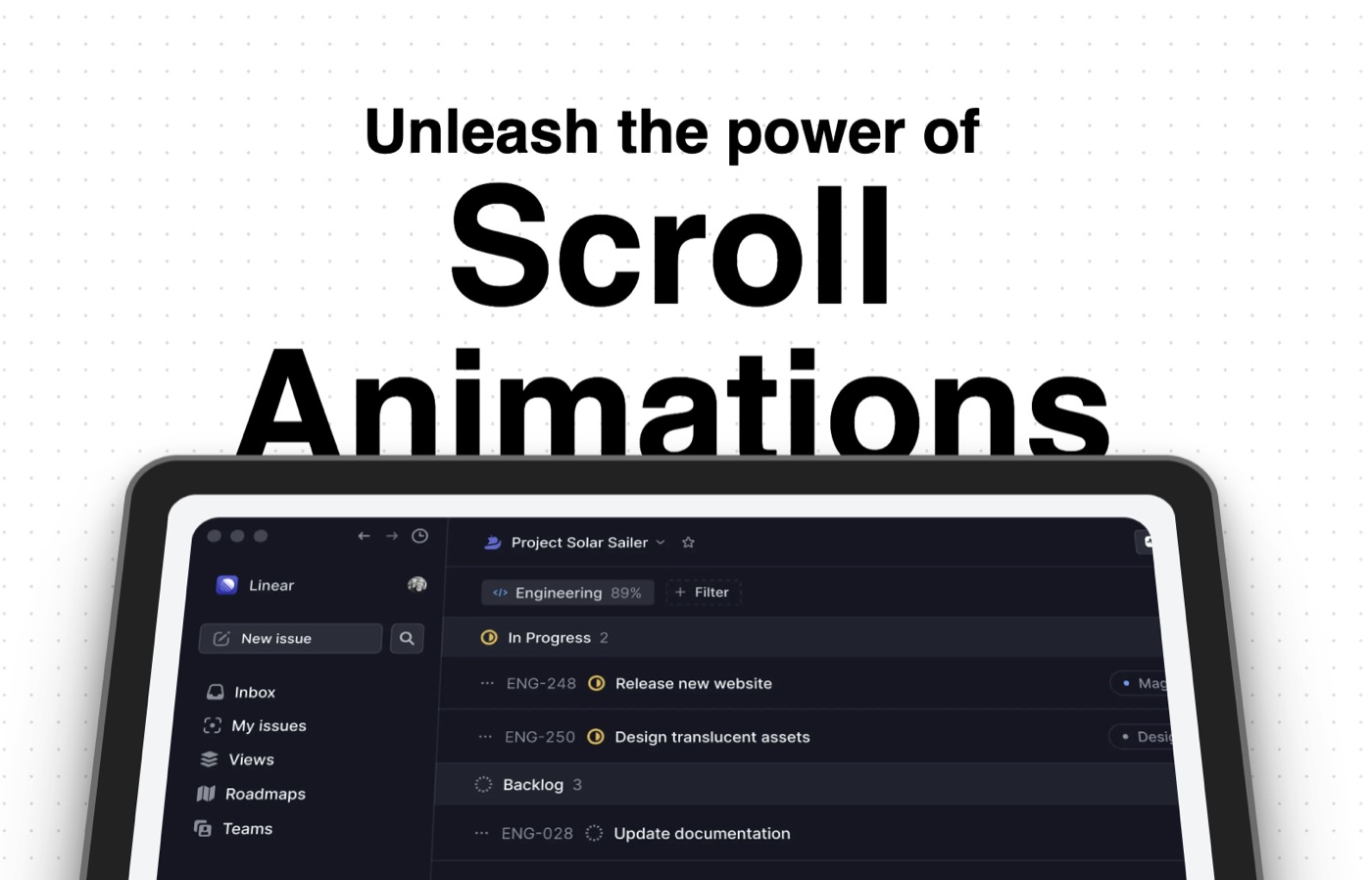
Task: Click the back arrow in Linear
Action: (364, 536)
